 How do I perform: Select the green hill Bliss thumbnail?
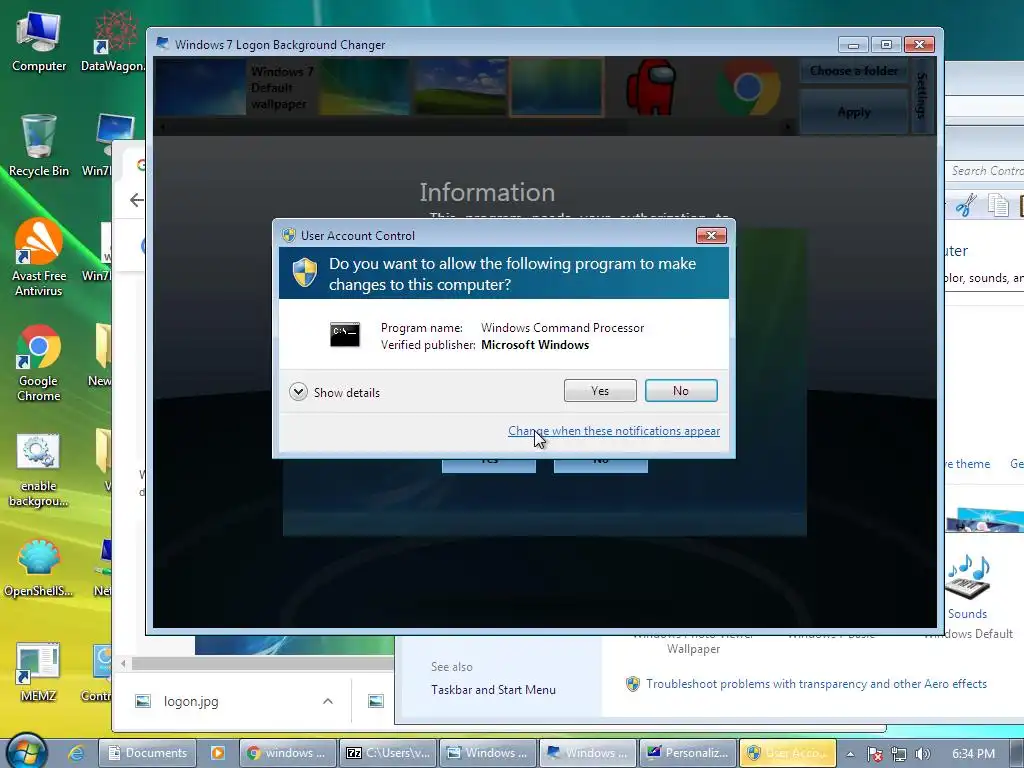tap(461, 88)
